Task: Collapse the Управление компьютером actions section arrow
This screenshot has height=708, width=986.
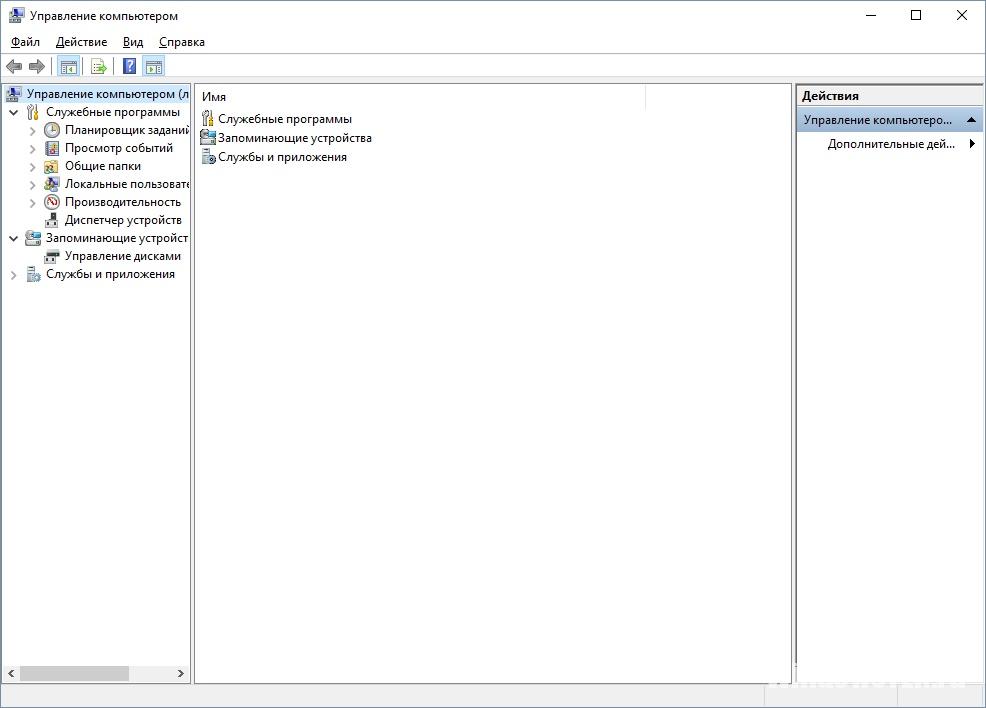Action: tap(972, 119)
